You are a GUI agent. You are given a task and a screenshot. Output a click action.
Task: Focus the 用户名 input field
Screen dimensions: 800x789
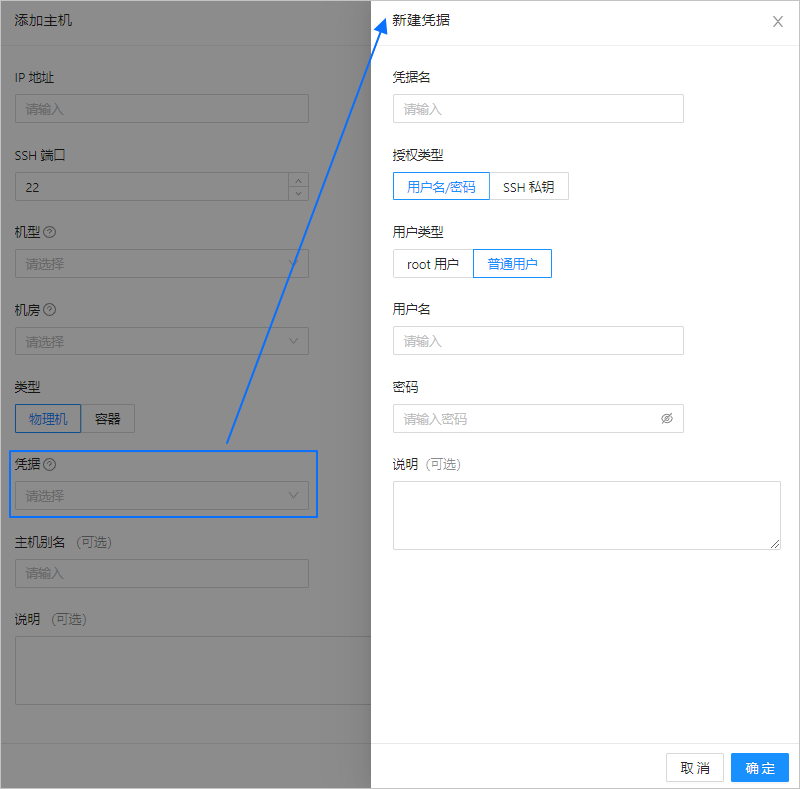[x=538, y=341]
